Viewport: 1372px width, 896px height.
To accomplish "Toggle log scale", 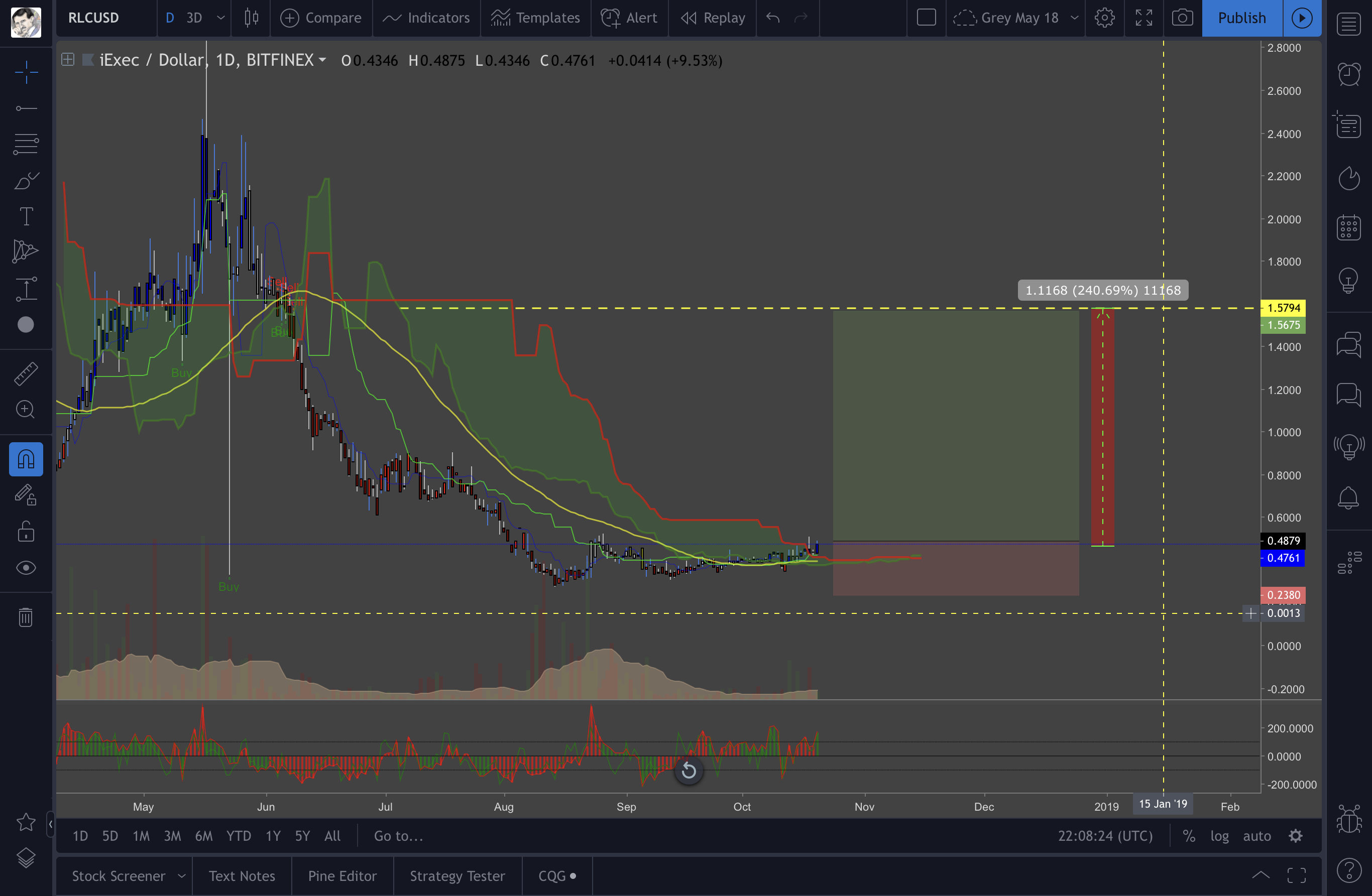I will (1219, 836).
